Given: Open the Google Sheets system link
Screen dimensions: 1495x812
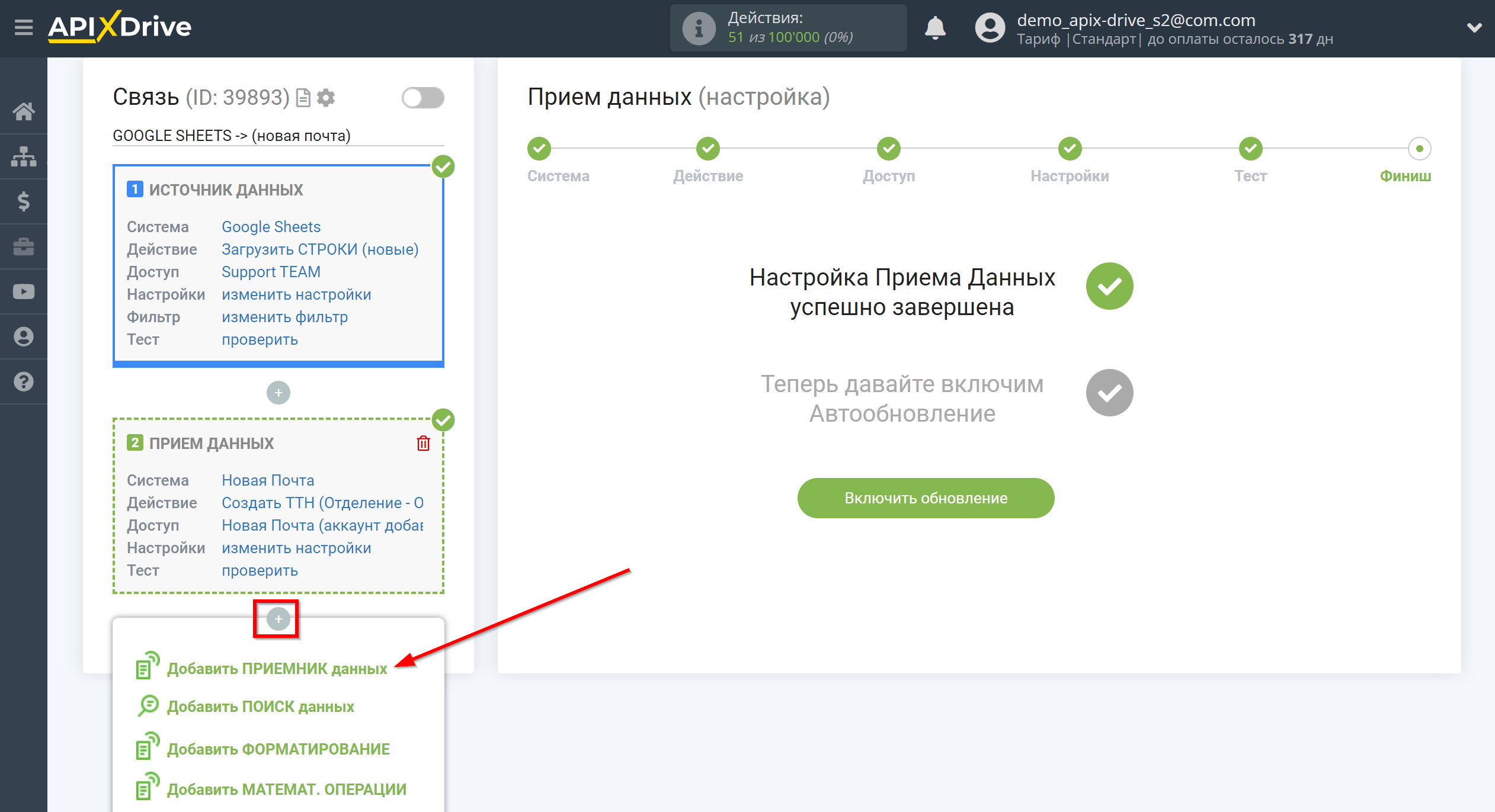Looking at the screenshot, I should [271, 227].
